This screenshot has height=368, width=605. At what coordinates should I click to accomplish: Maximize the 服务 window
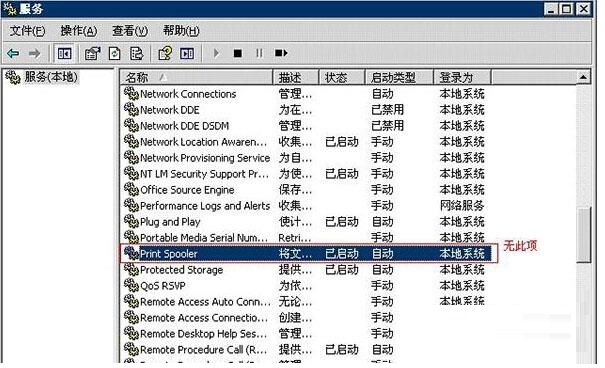tap(567, 9)
